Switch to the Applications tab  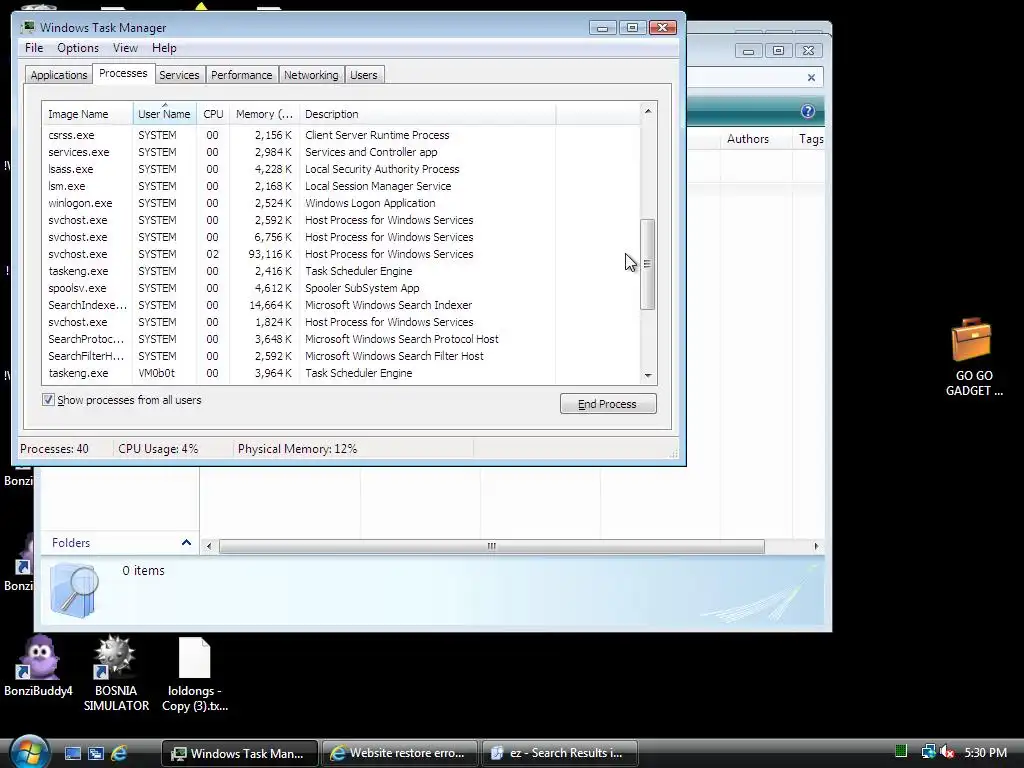coord(59,75)
